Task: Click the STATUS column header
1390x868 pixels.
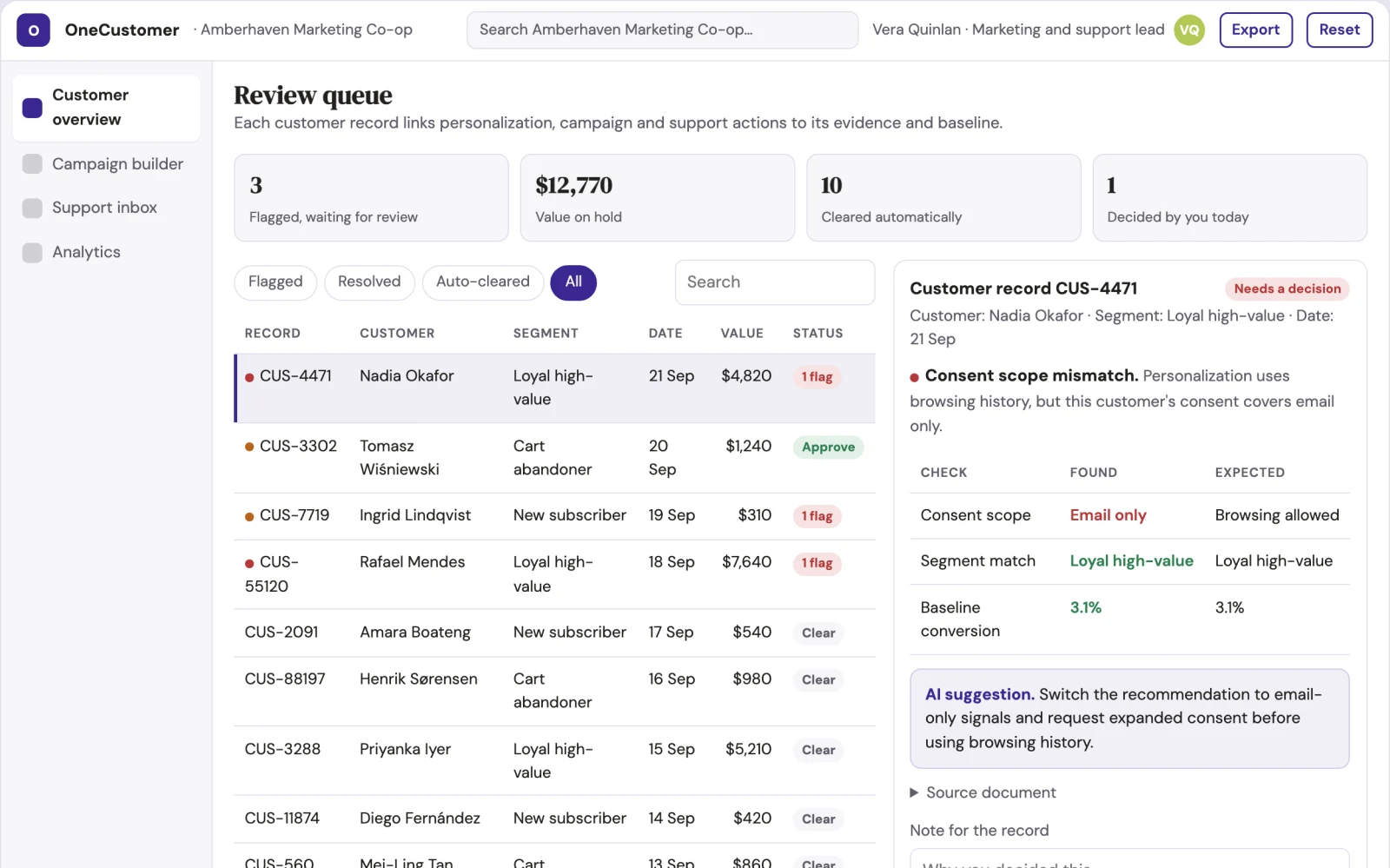Action: 817,334
